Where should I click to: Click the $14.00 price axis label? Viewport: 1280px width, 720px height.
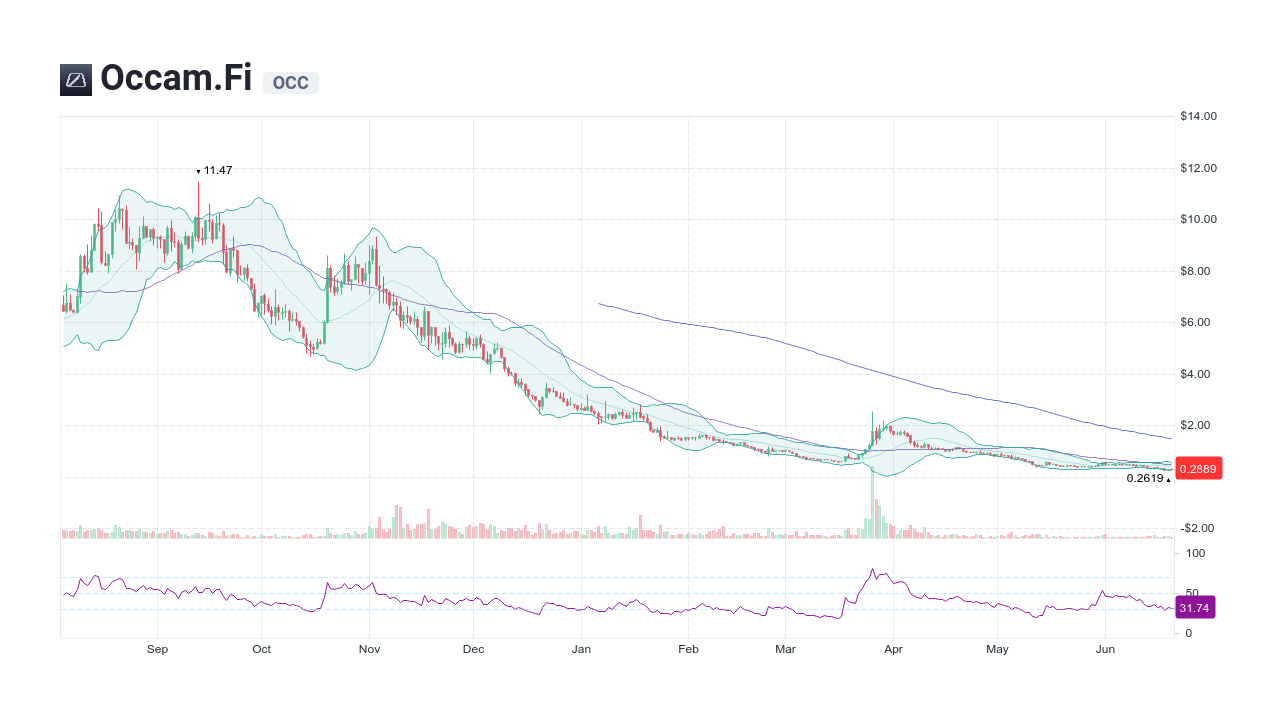click(1198, 116)
